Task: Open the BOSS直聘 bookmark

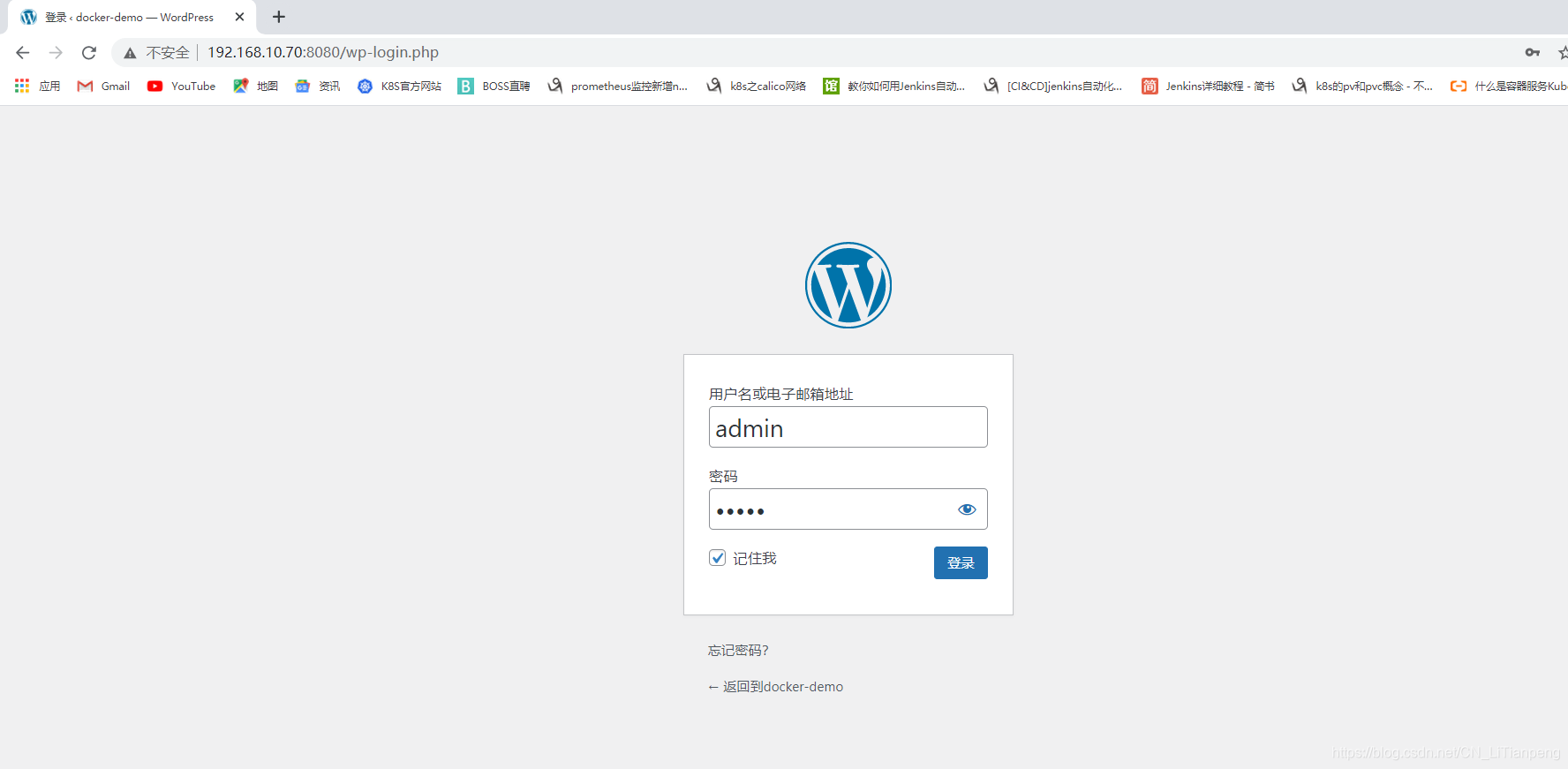Action: point(494,86)
